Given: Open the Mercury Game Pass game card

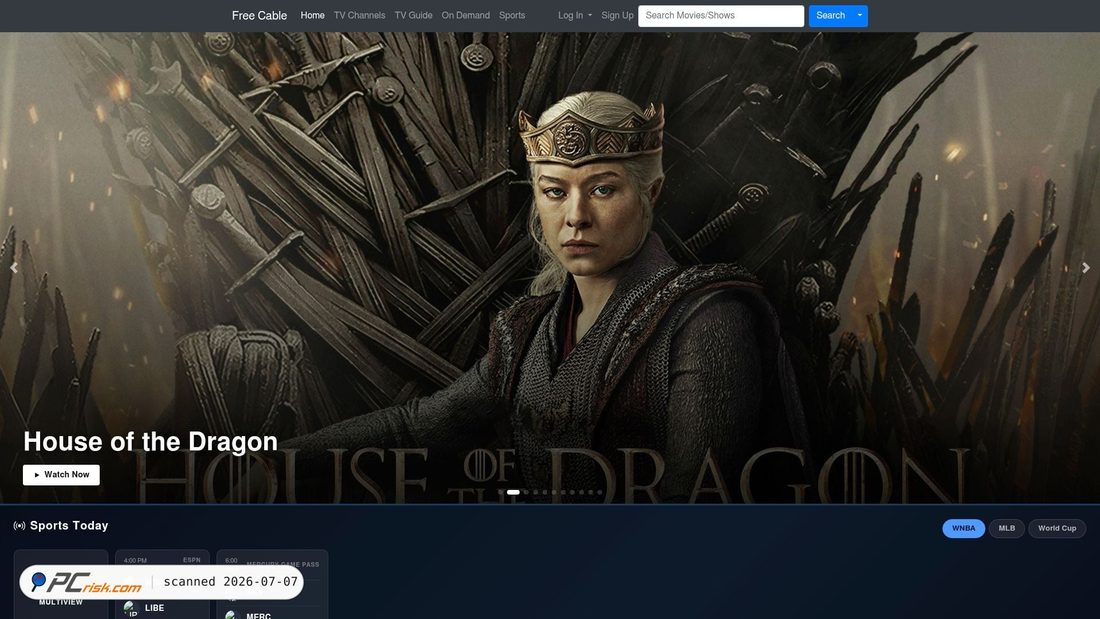Looking at the screenshot, I should click(x=272, y=584).
